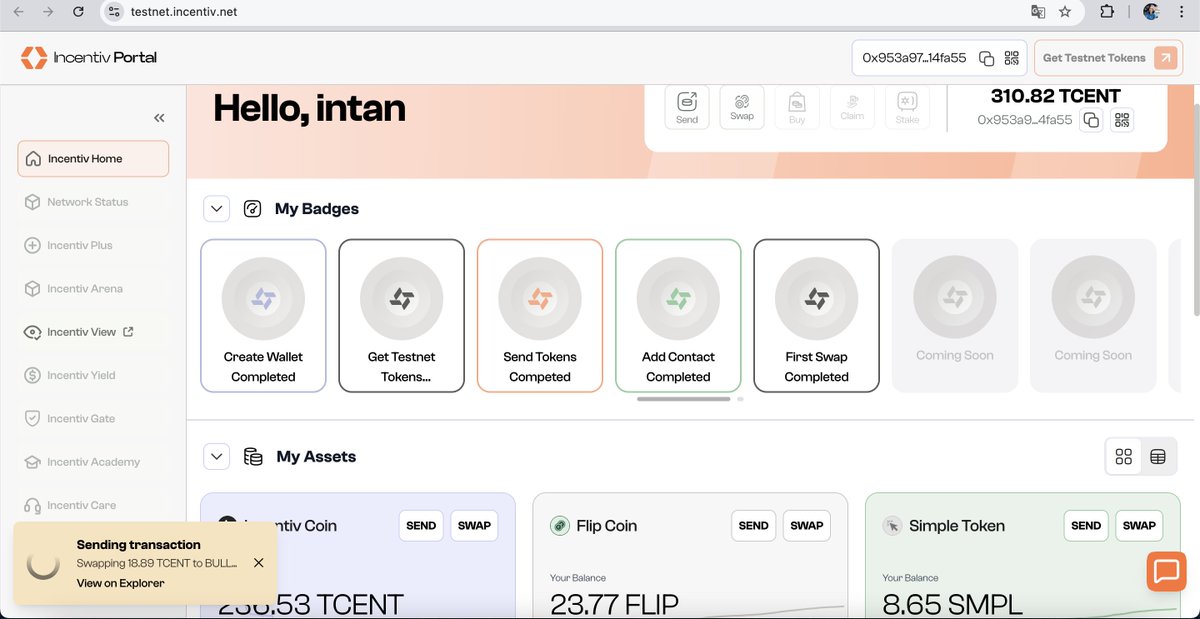Click the Buy quick action icon

click(797, 106)
